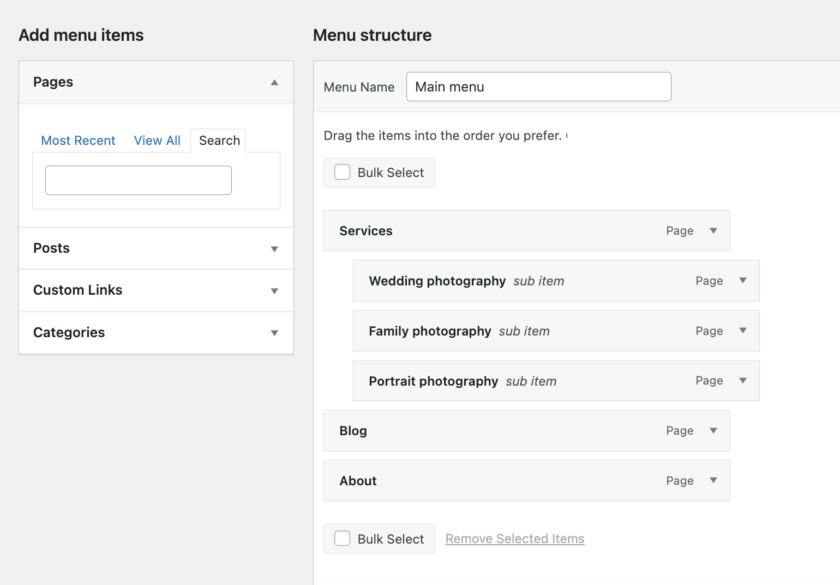Expand the Portrait photography item arrow
840x585 pixels.
coord(742,381)
